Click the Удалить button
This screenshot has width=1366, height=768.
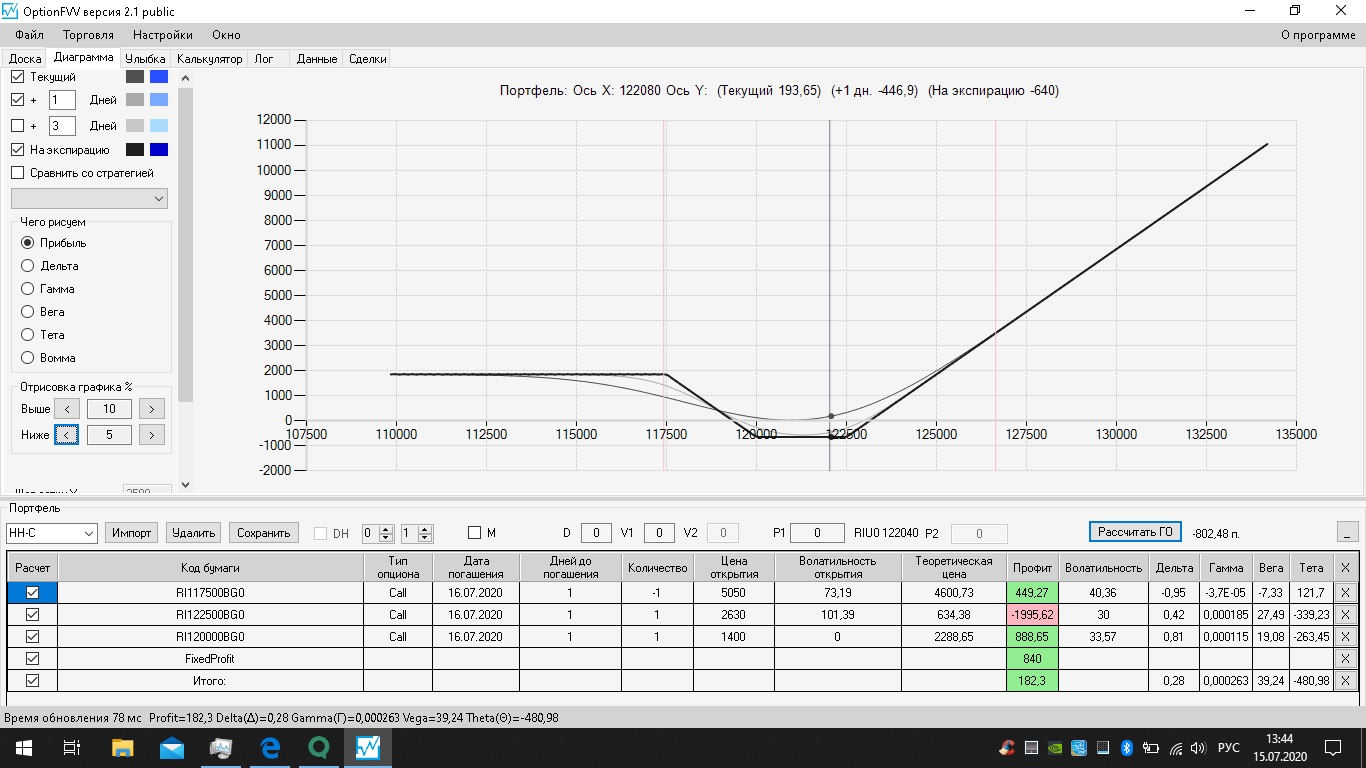194,533
